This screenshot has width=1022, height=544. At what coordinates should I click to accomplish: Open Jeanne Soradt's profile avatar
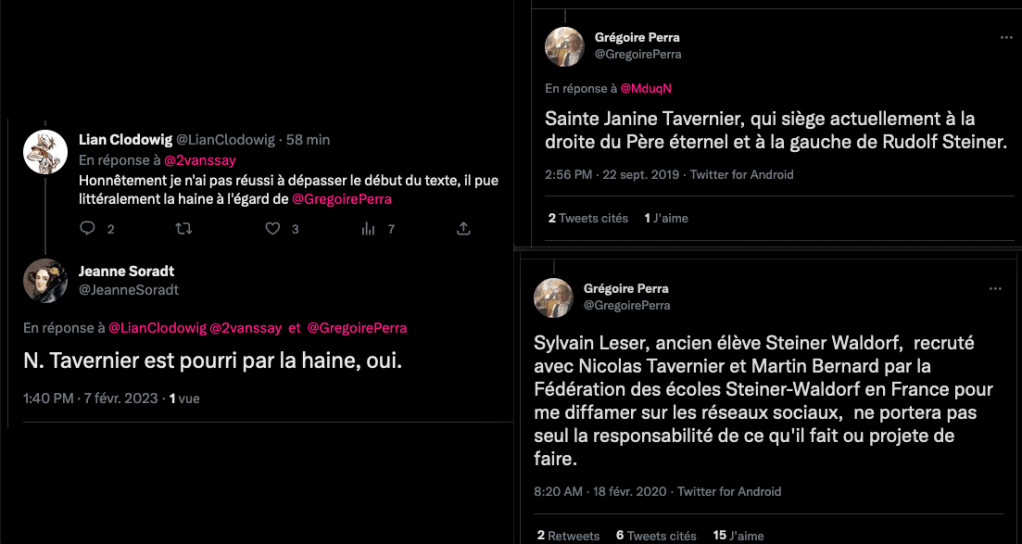pyautogui.click(x=45, y=280)
